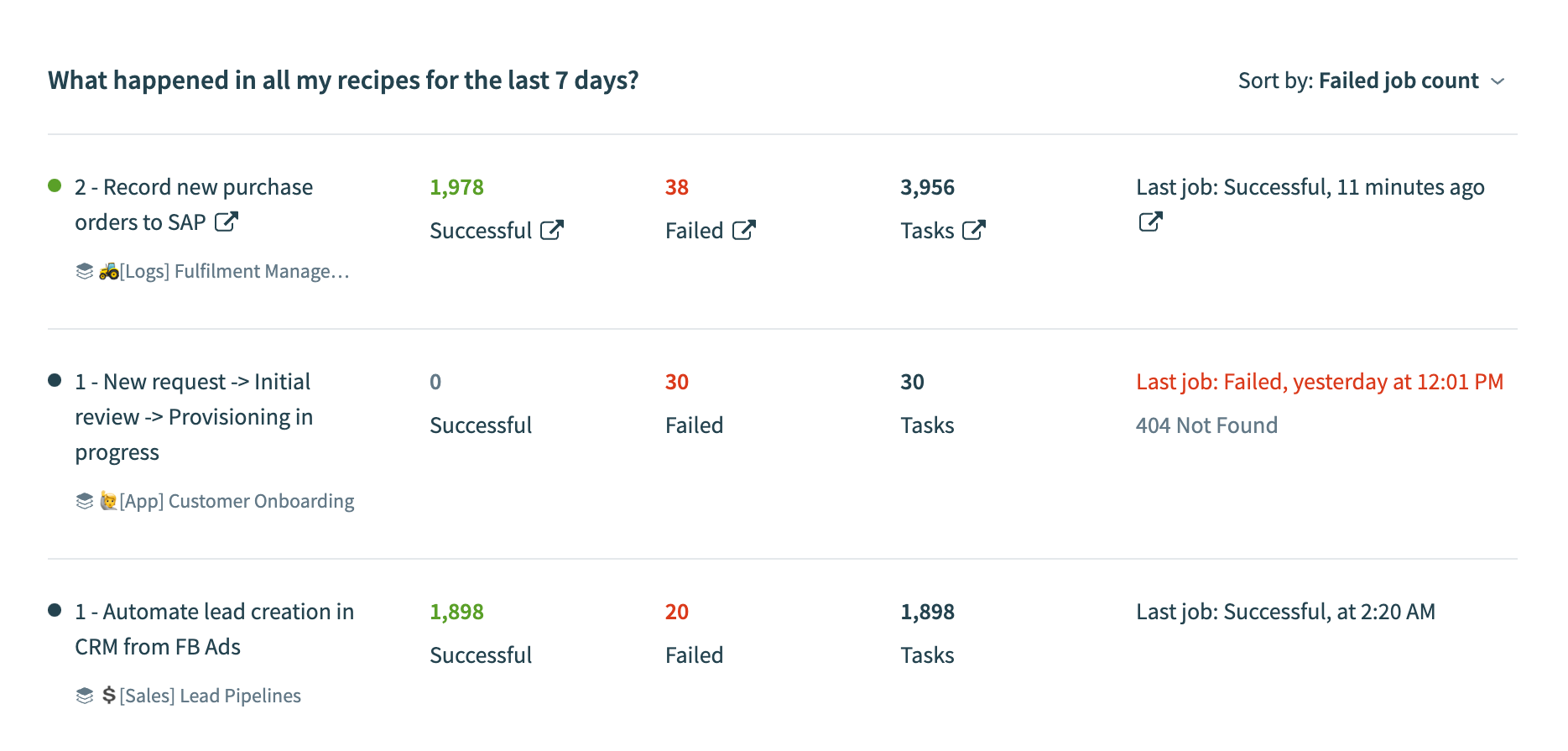Open [Sales] Lead Pipelines project link
This screenshot has width=1568, height=751.
click(x=210, y=696)
